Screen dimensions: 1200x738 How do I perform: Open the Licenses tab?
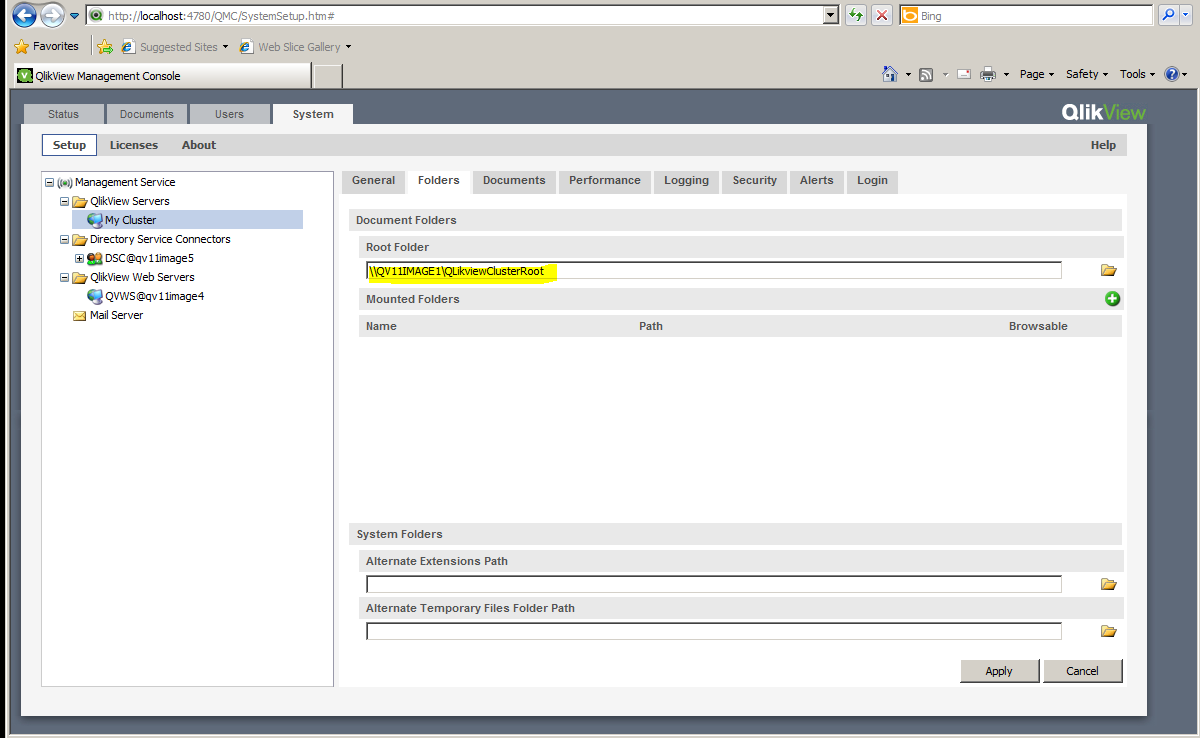[133, 145]
